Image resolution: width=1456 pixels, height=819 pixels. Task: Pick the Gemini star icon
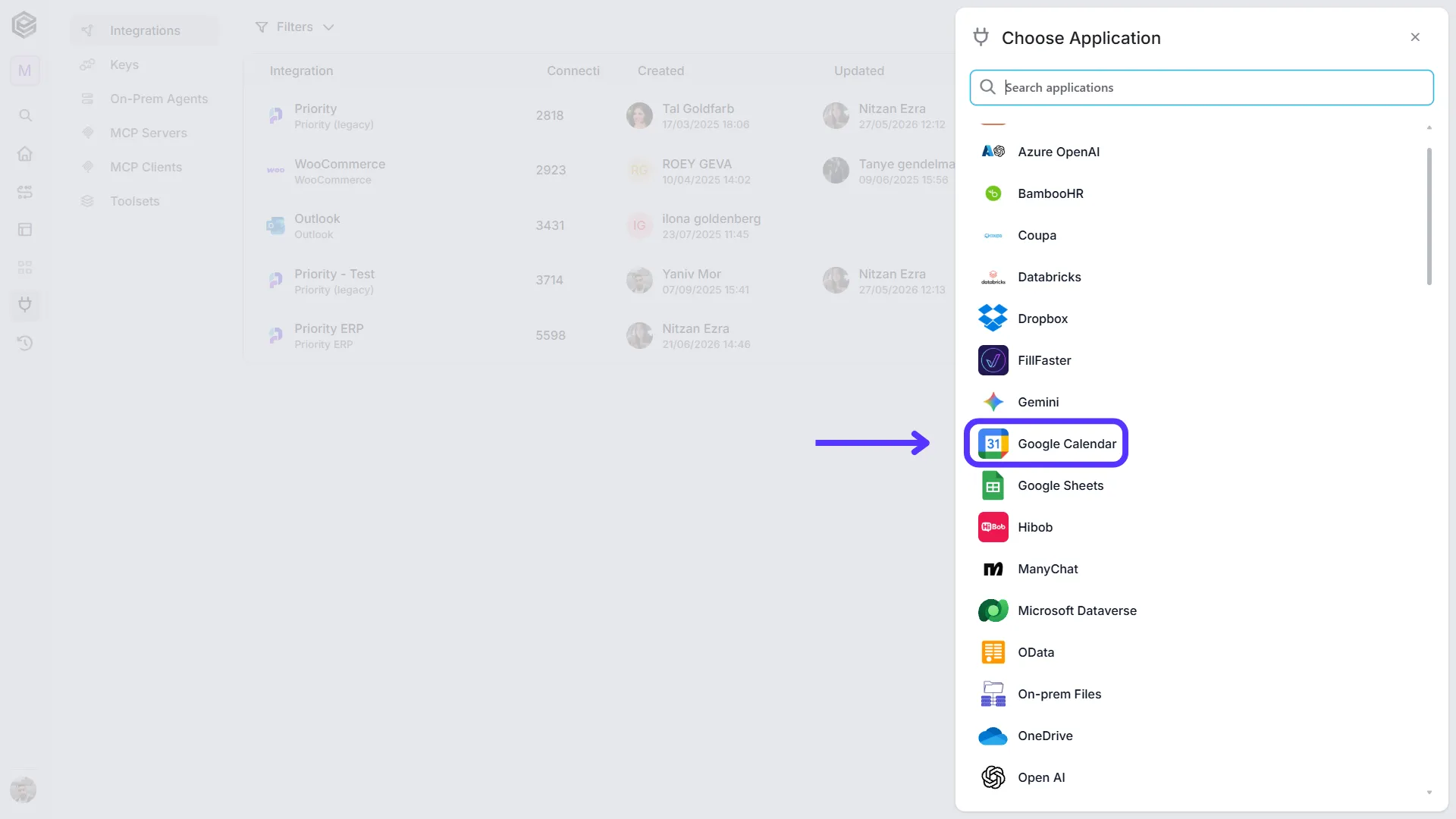(x=993, y=402)
